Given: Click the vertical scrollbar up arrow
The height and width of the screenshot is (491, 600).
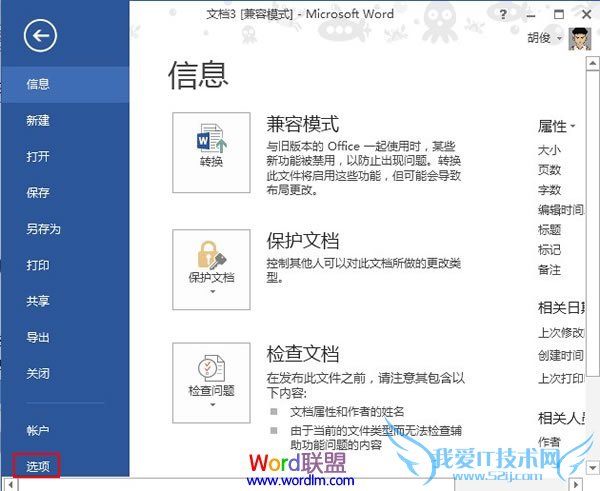Looking at the screenshot, I should [x=592, y=63].
